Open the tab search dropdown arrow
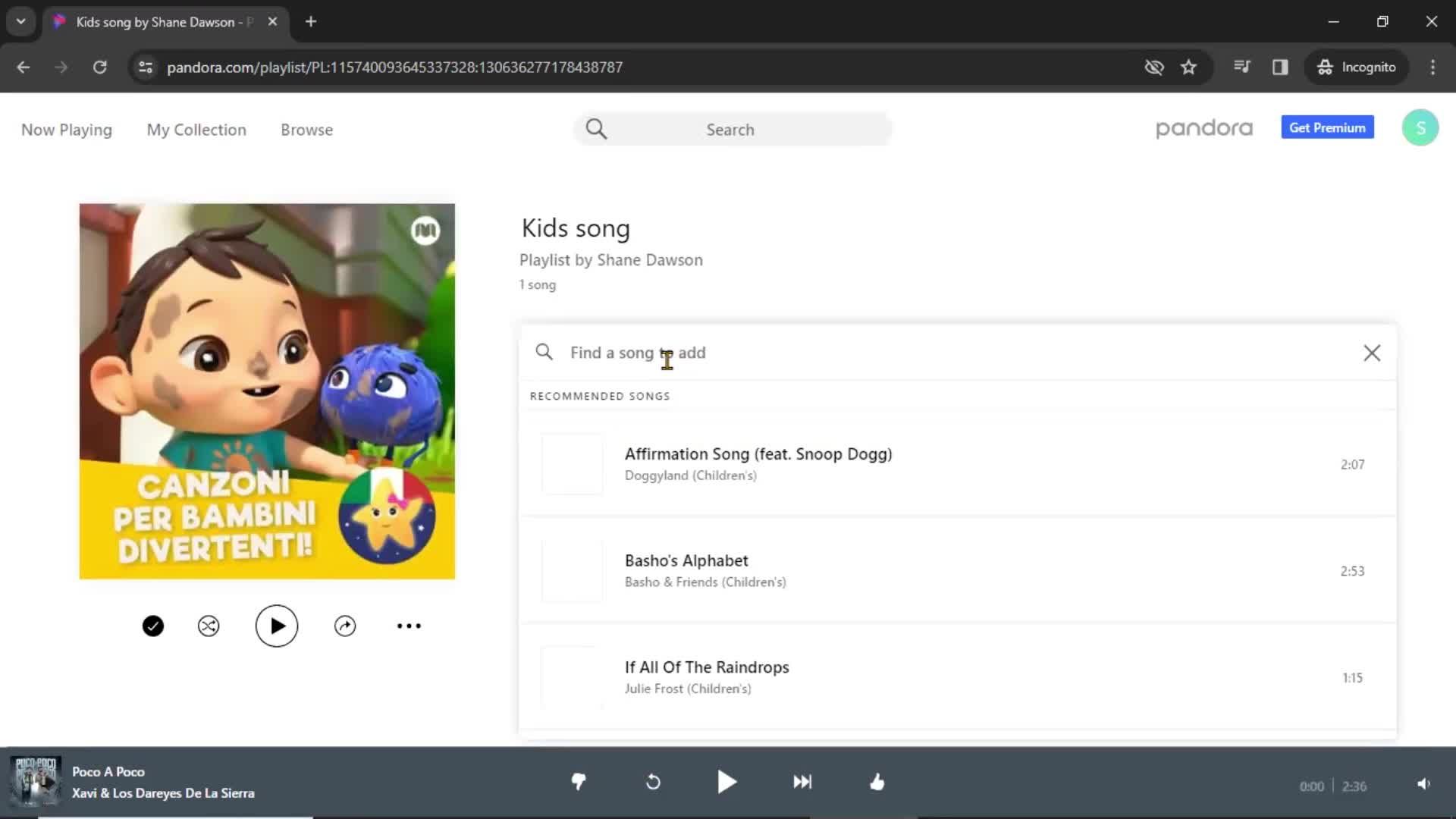The height and width of the screenshot is (819, 1456). [x=21, y=21]
